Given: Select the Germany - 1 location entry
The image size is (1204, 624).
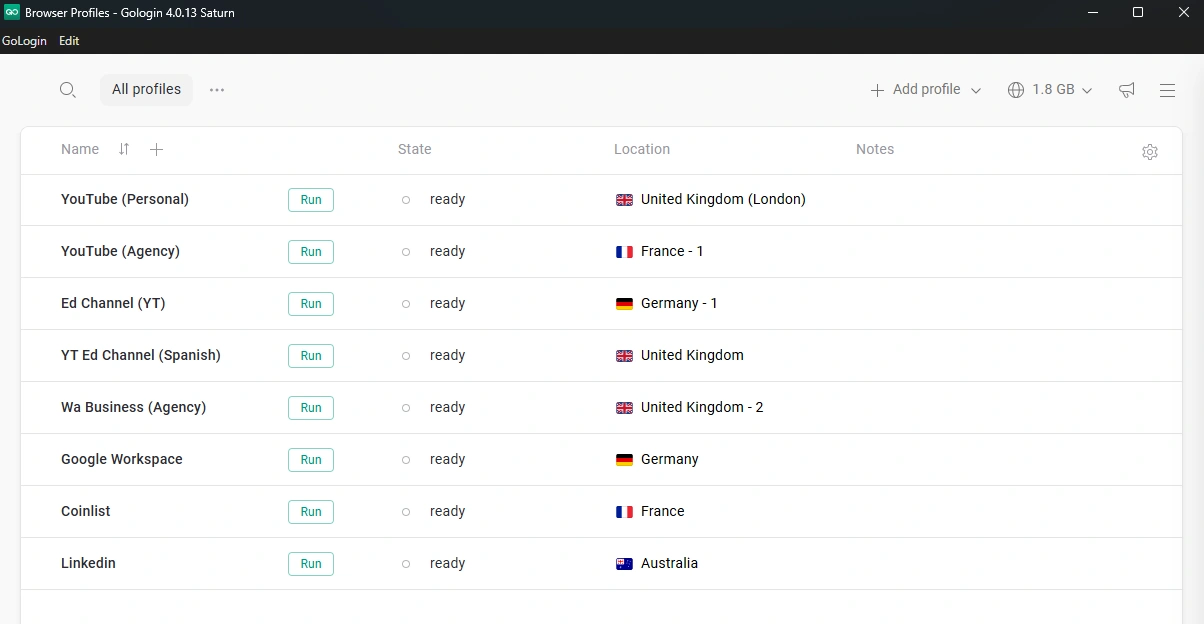Looking at the screenshot, I should tap(678, 303).
